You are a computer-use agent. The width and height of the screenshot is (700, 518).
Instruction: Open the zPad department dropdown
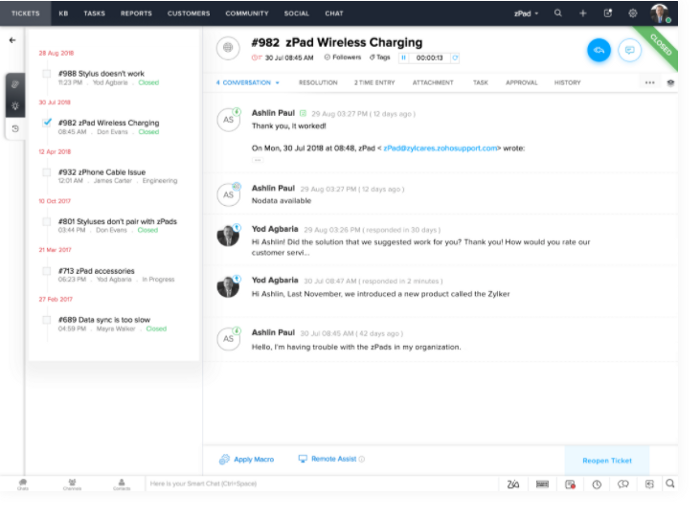[526, 13]
